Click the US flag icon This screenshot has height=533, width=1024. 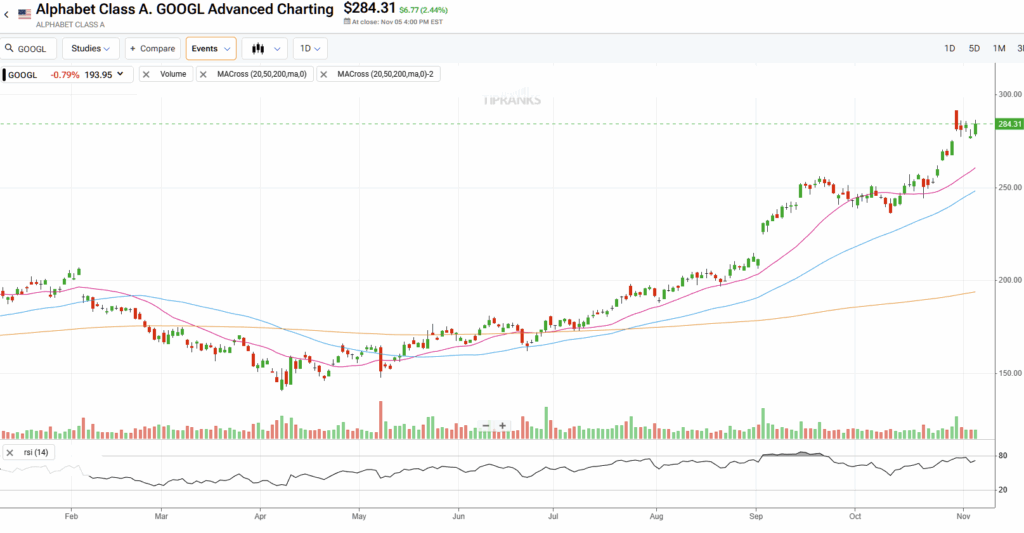pyautogui.click(x=24, y=14)
